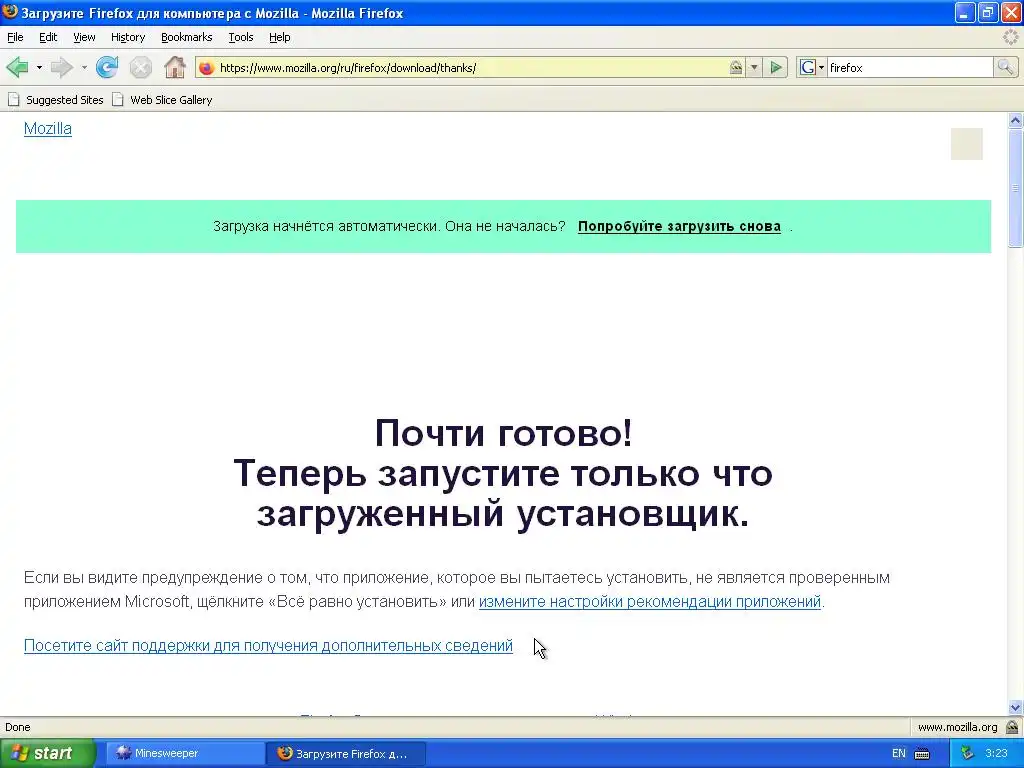Image resolution: width=1024 pixels, height=768 pixels.
Task: Click the green Back arrow button
Action: pyautogui.click(x=17, y=67)
